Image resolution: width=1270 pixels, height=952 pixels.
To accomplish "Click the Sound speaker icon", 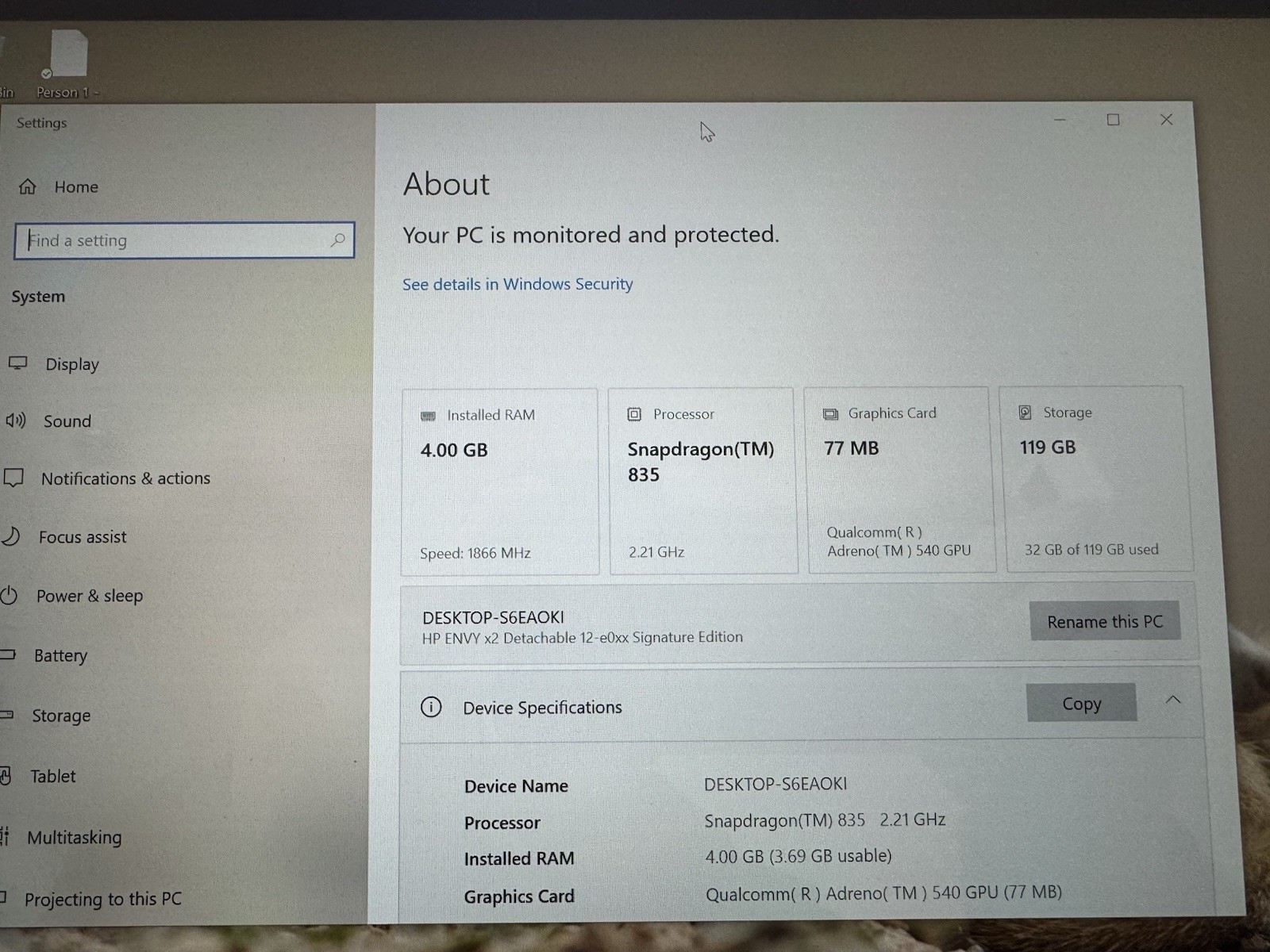I will click(16, 420).
